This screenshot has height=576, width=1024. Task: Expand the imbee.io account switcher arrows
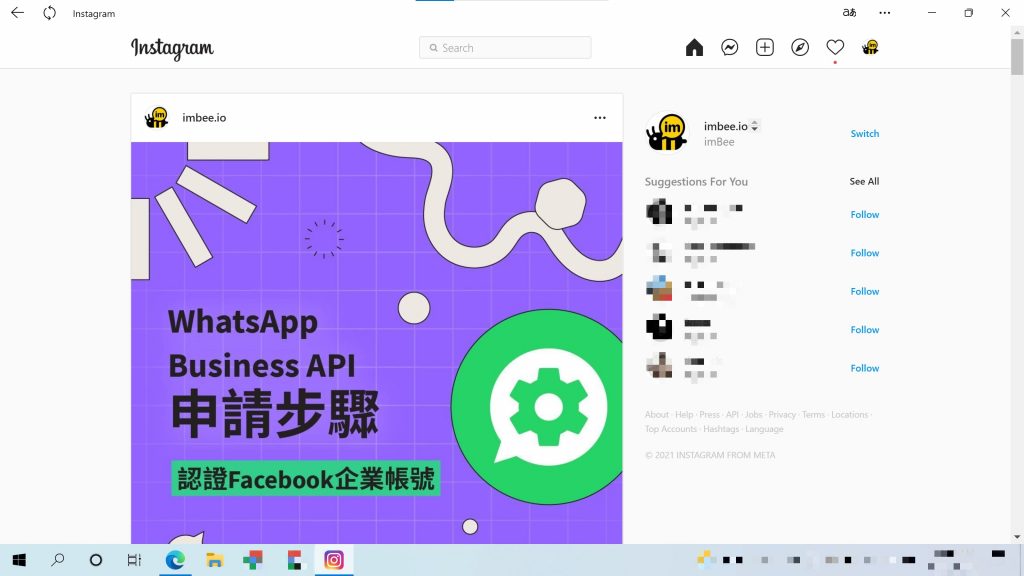pos(755,126)
